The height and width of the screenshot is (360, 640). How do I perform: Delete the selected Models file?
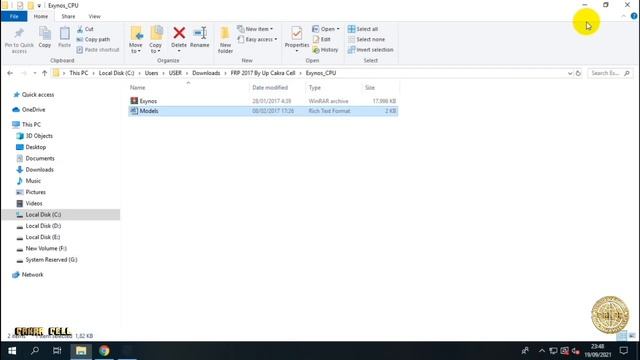tap(179, 39)
